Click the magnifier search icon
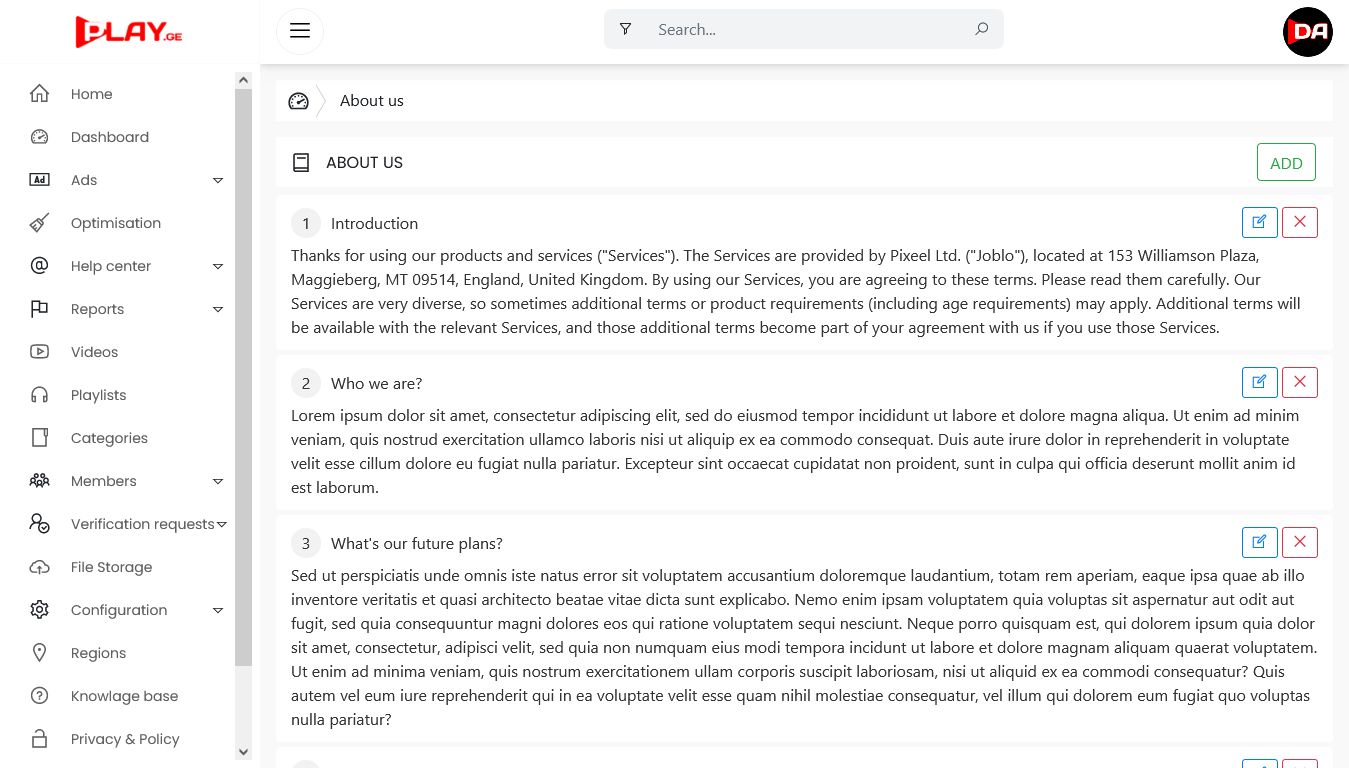Image resolution: width=1349 pixels, height=768 pixels. (982, 29)
